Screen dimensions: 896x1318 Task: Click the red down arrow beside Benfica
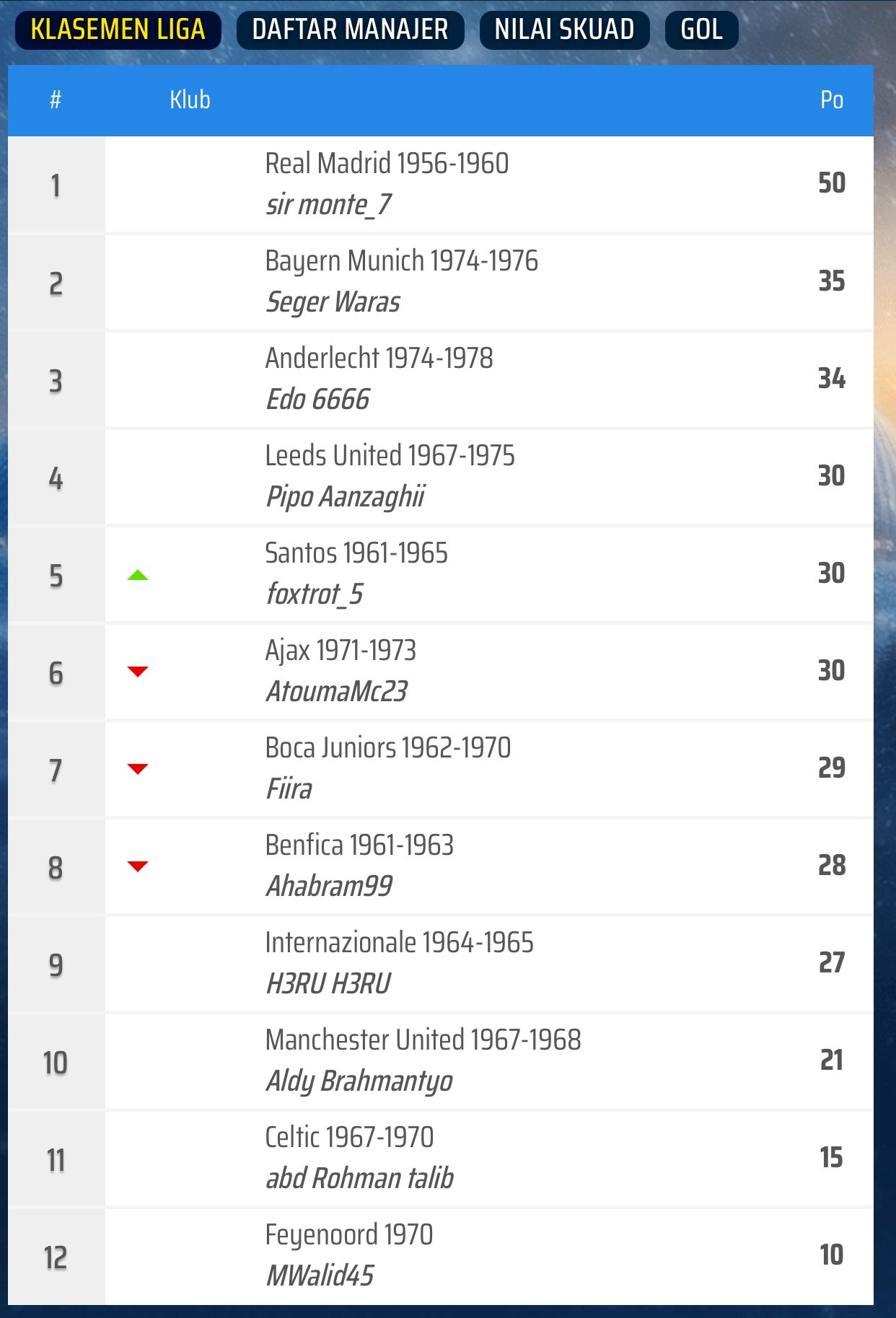138,866
